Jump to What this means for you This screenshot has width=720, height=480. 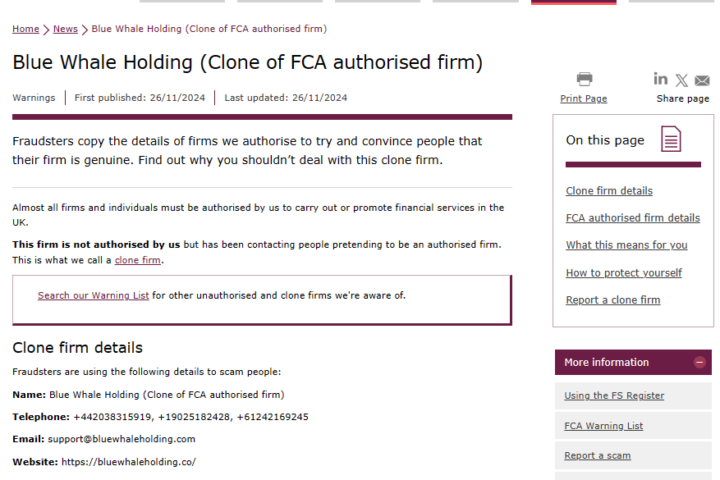626,245
